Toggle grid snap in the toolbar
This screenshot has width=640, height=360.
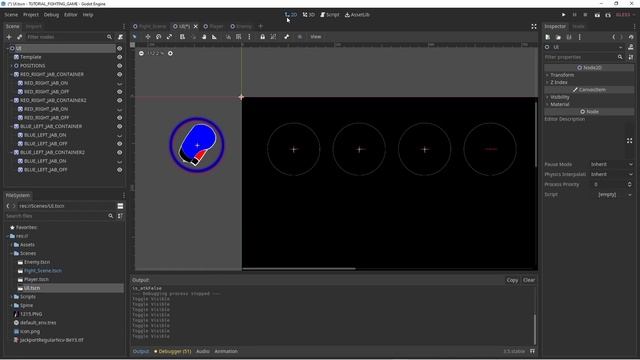[239, 37]
